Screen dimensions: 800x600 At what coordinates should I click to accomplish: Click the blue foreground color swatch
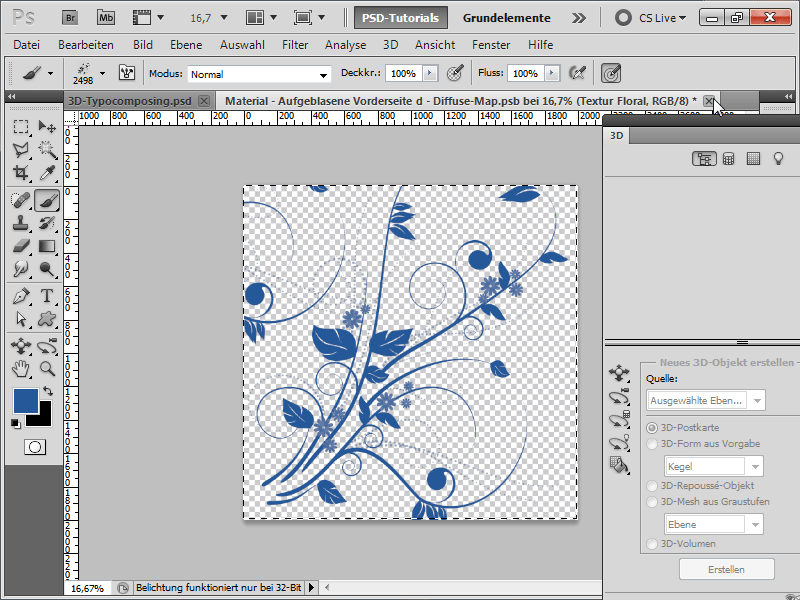click(26, 401)
